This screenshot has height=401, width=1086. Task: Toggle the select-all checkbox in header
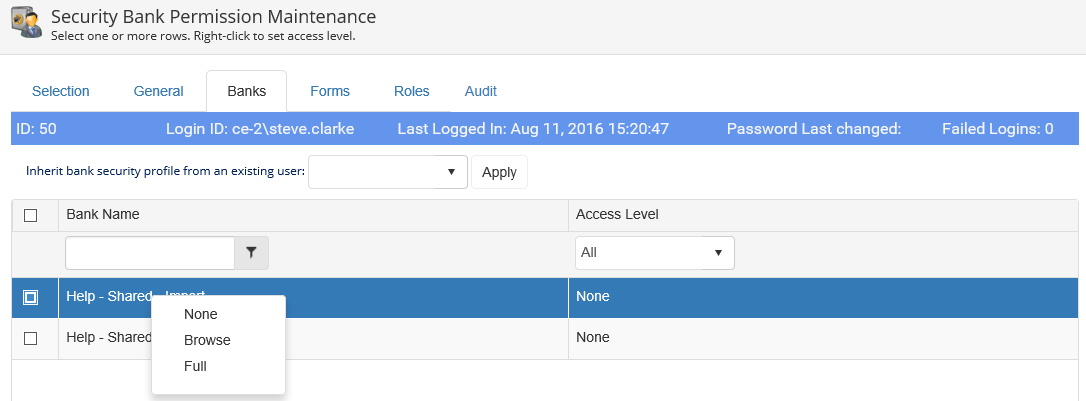click(x=30, y=216)
